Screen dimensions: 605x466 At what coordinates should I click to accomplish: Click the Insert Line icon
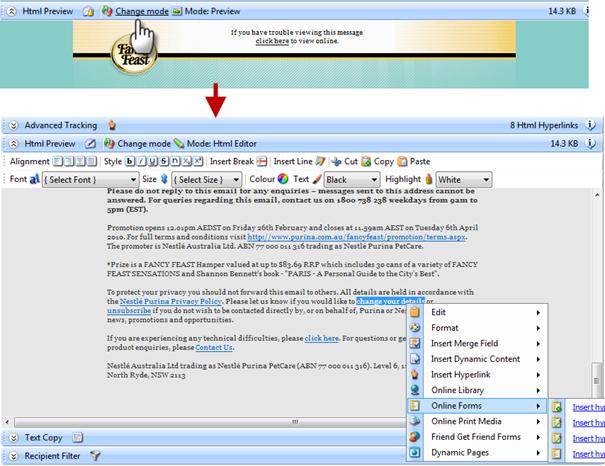coord(320,161)
